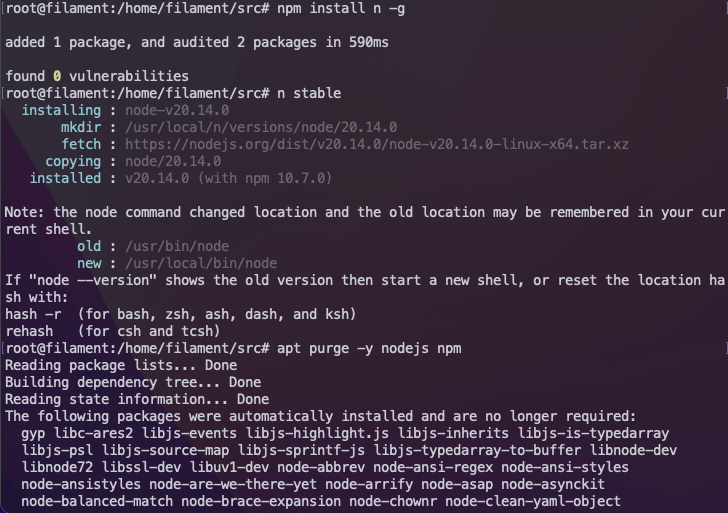Click the 'installed' status label
Image resolution: width=728 pixels, height=513 pixels.
tap(65, 178)
